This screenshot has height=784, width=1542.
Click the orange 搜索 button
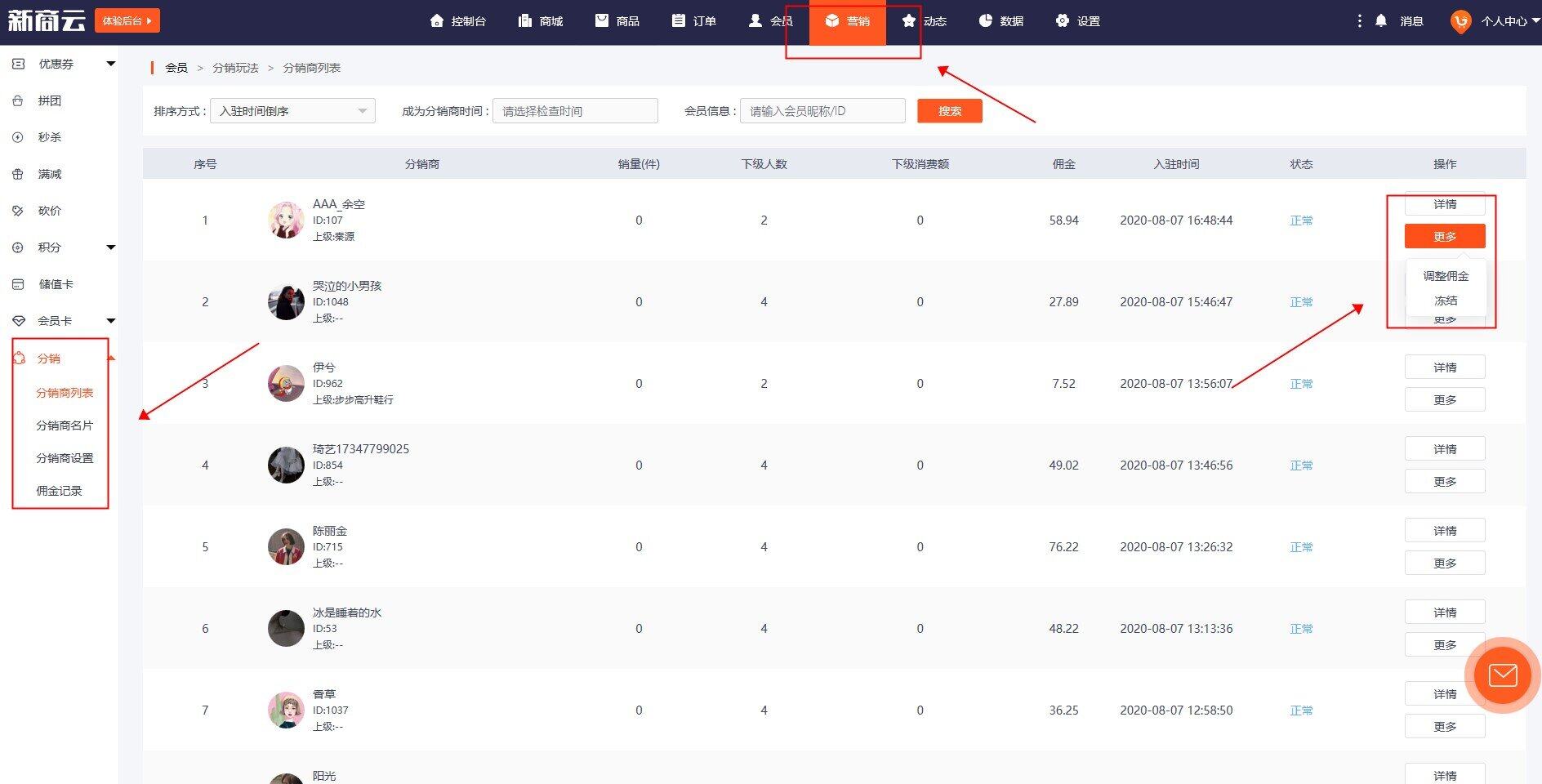pyautogui.click(x=949, y=111)
